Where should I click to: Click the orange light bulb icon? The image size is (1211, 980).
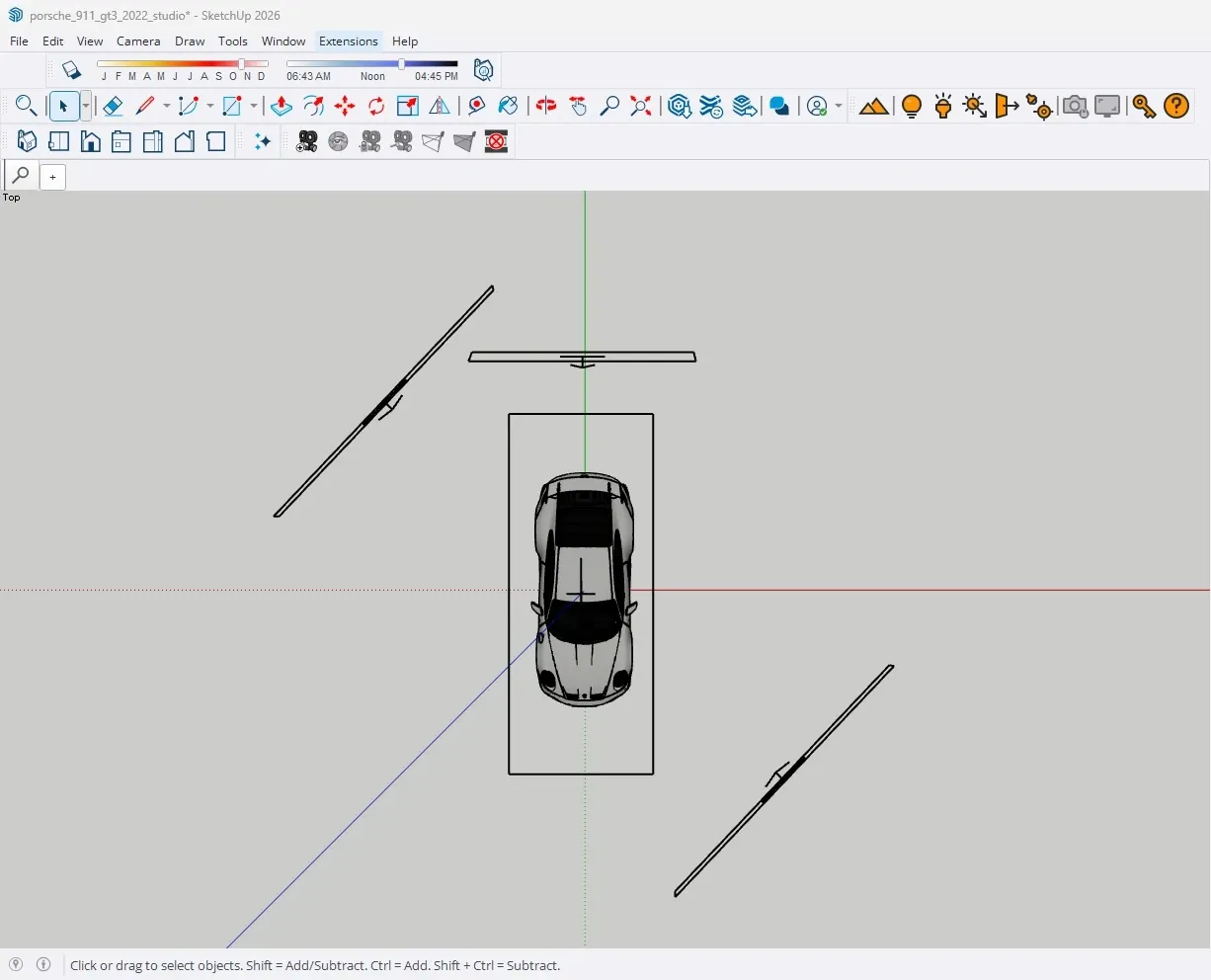tap(912, 106)
